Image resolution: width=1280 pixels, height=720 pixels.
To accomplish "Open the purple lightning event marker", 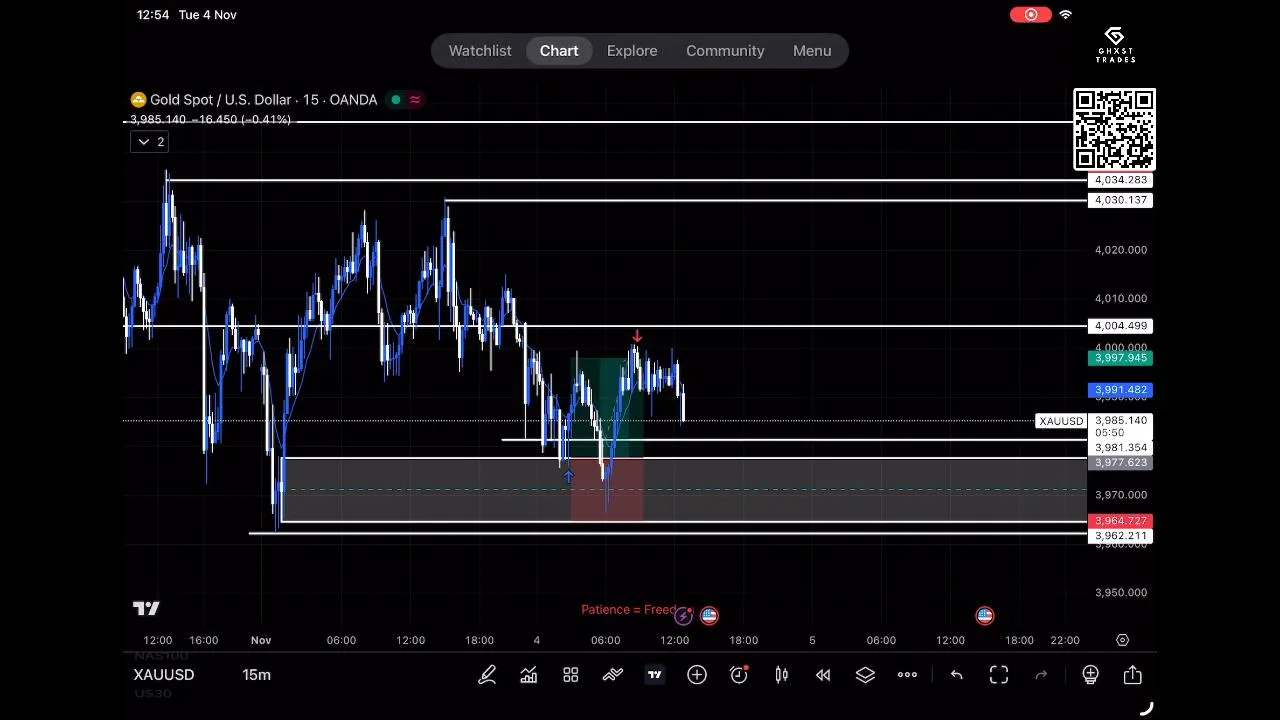I will point(684,616).
